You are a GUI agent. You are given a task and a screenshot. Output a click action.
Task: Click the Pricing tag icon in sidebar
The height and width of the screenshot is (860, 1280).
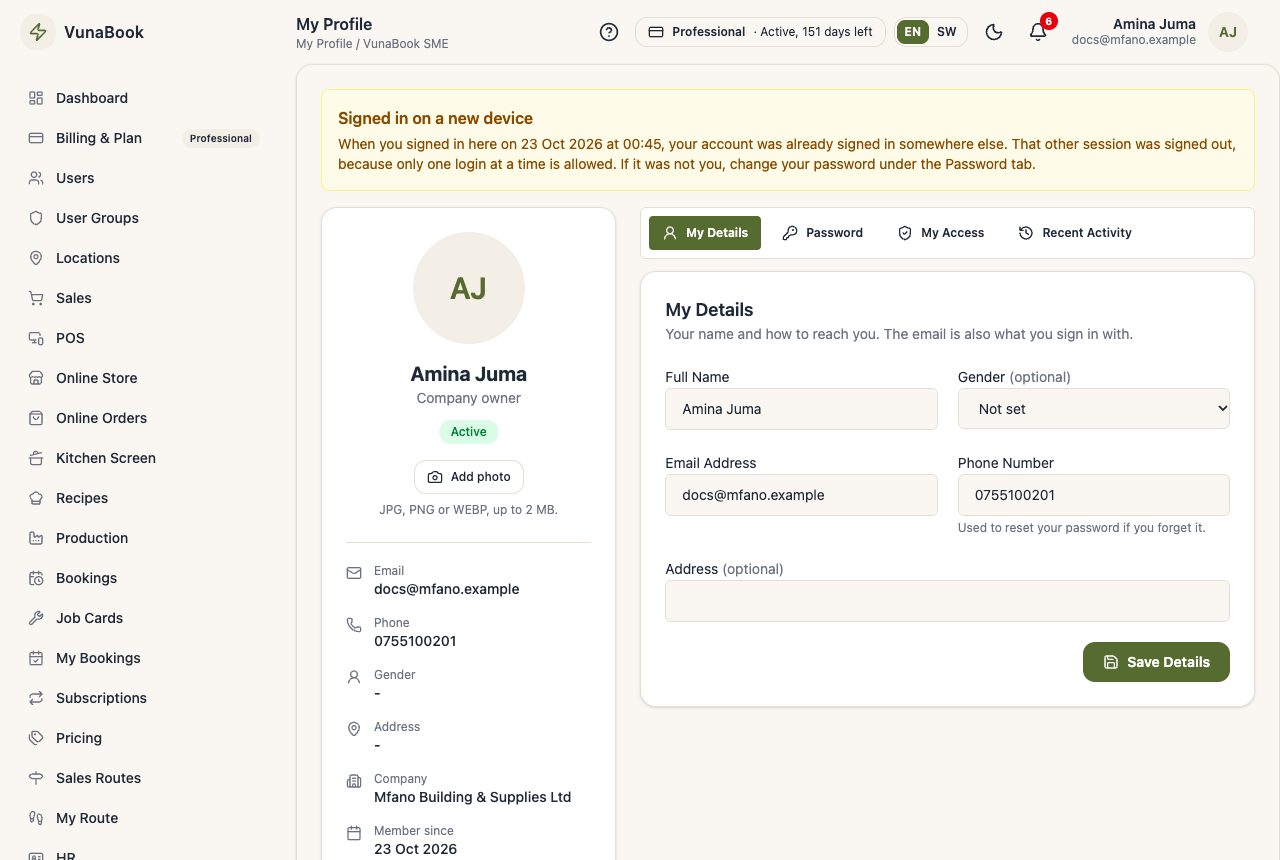(x=36, y=738)
